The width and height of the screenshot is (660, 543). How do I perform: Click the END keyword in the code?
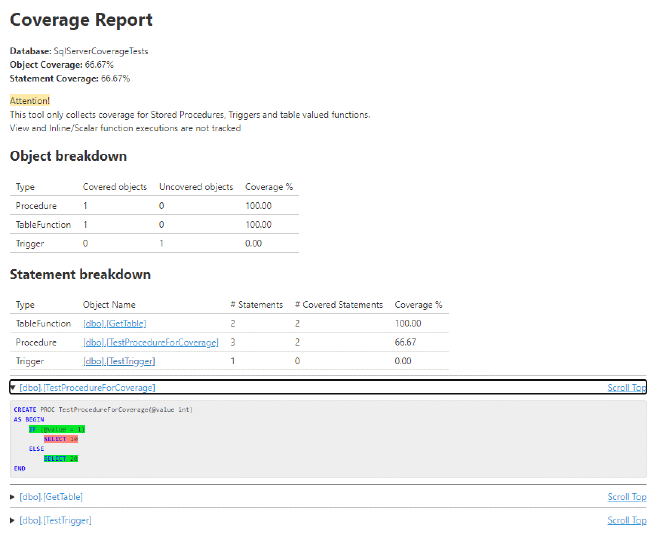point(19,468)
